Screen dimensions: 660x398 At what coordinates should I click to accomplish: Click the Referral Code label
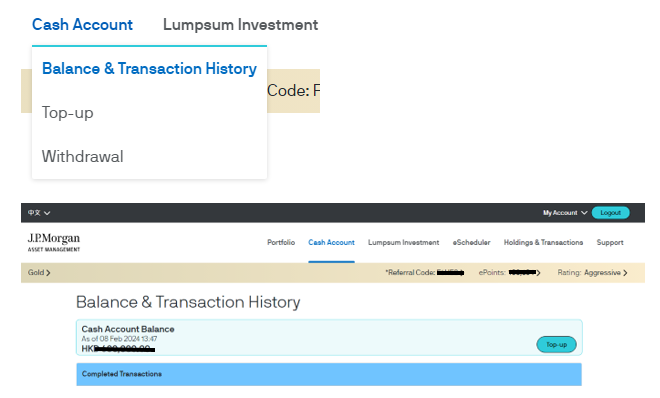(x=410, y=273)
